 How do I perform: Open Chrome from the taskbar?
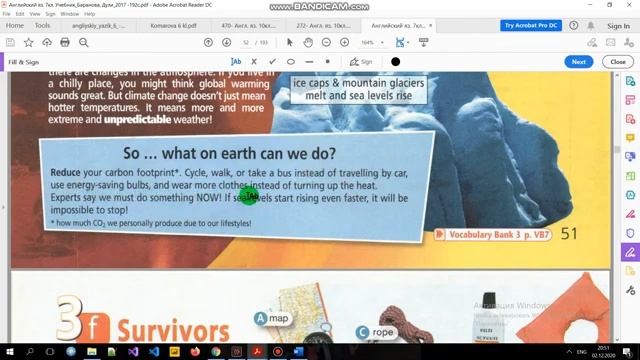pos(216,351)
